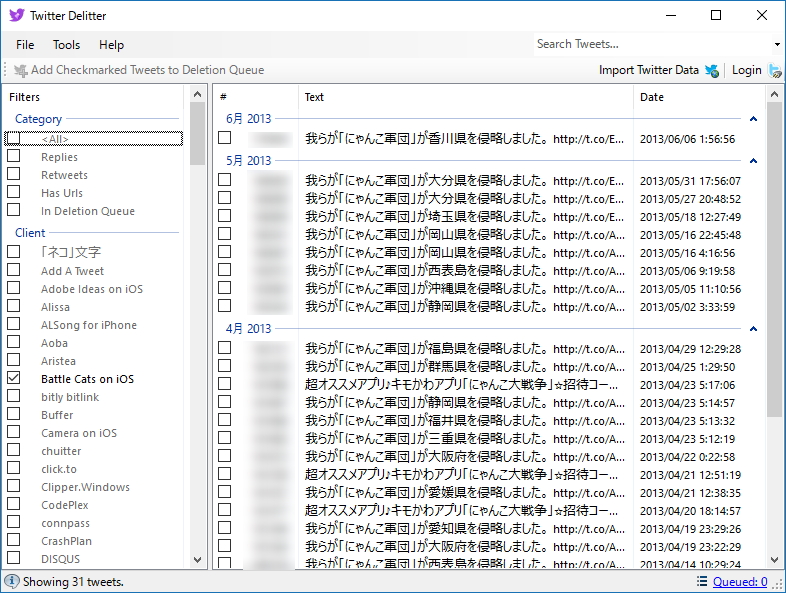Screen dimensions: 786x593
Task: Check the In Deletion Queue filter
Action: [x=14, y=210]
